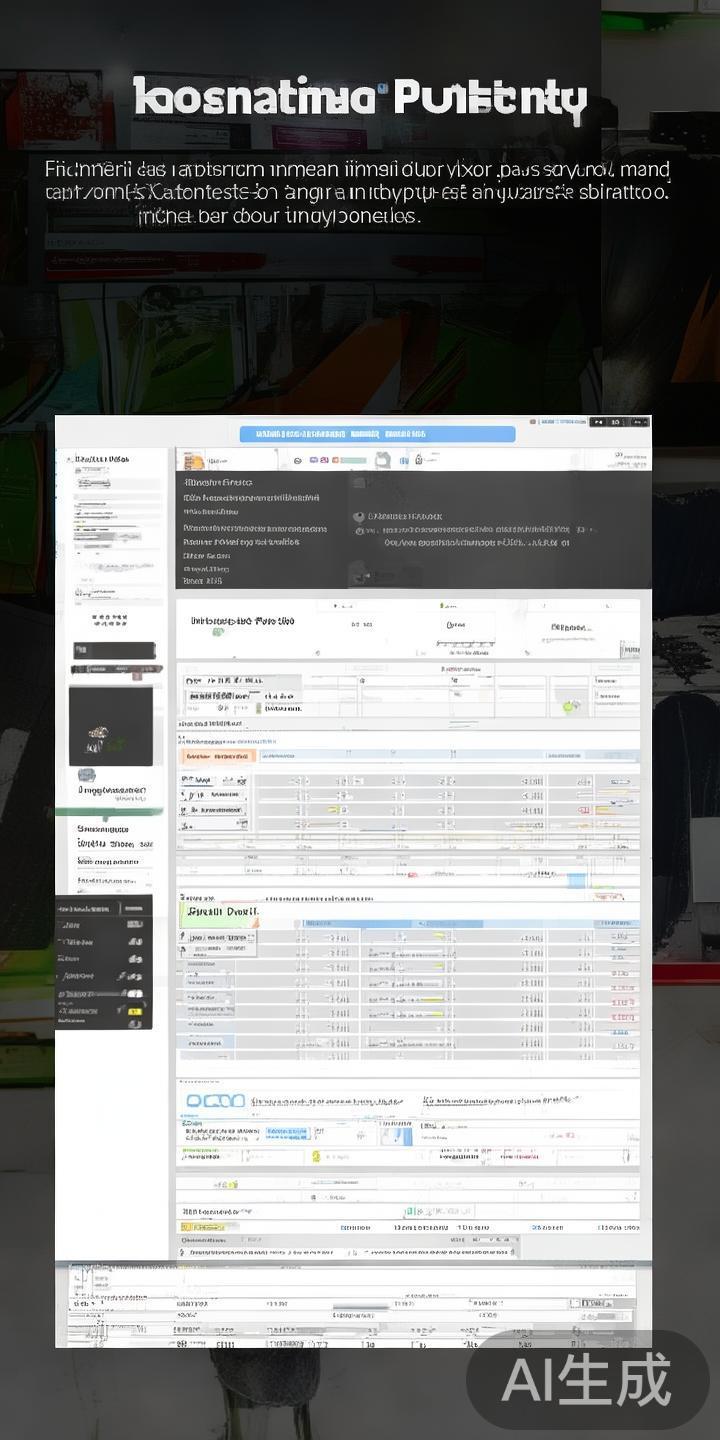The image size is (720, 1440).
Task: Click the dark grey bar in the left sidebar
Action: click(x=113, y=651)
